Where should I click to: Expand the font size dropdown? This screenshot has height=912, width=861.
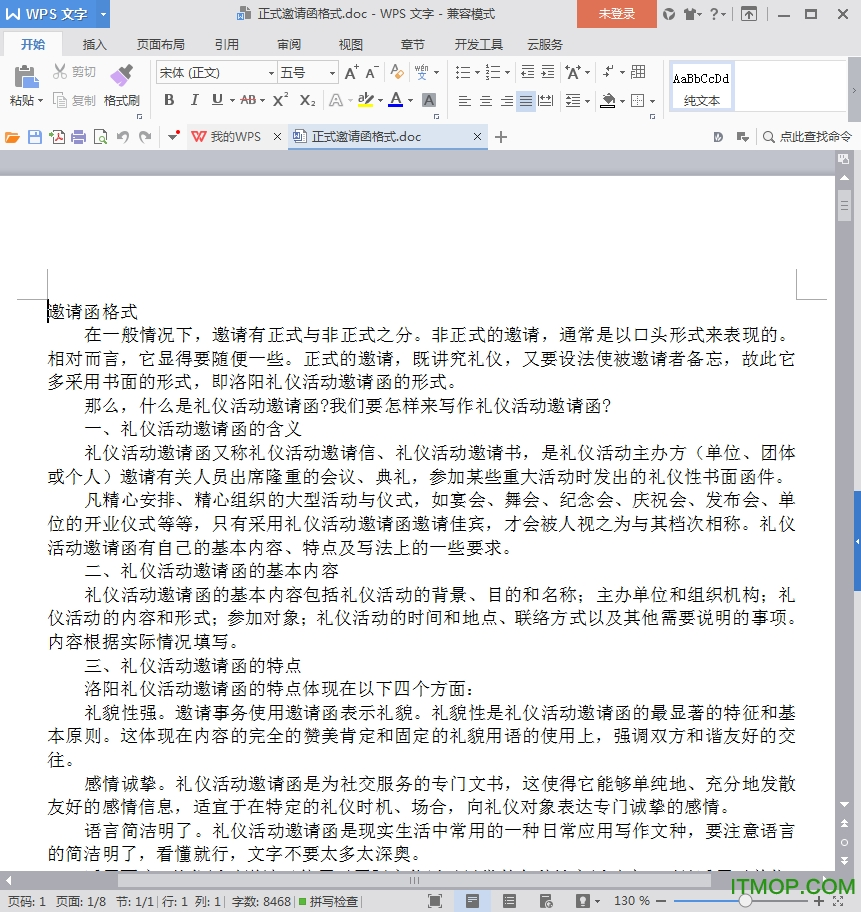click(x=333, y=73)
